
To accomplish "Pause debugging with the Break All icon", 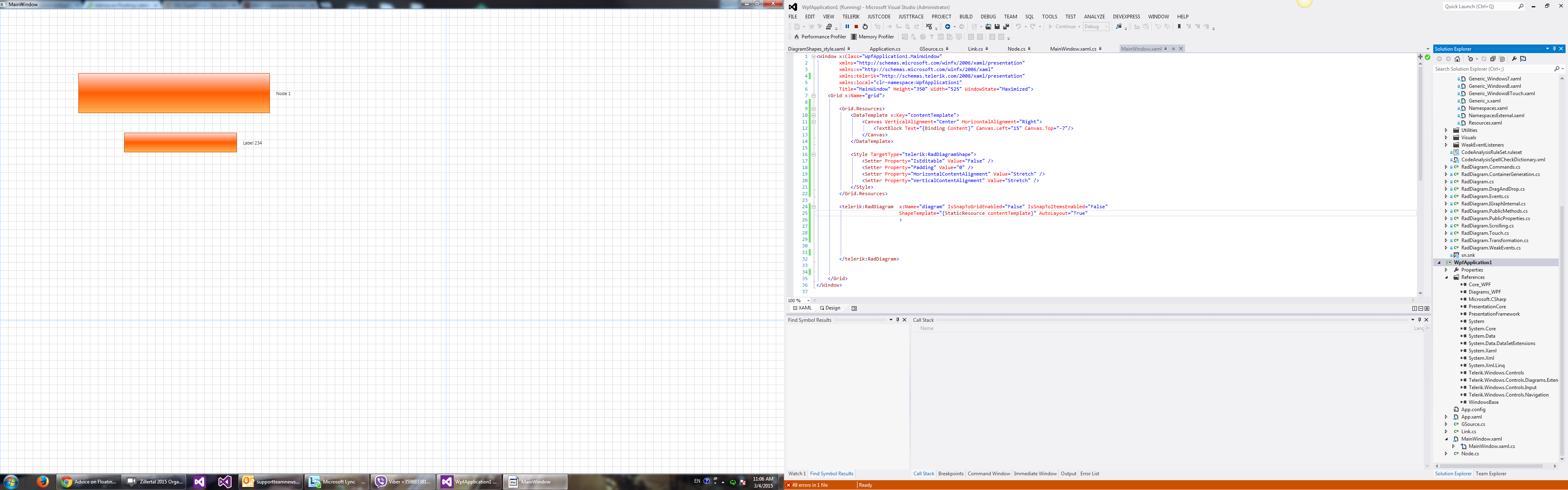I will click(x=847, y=27).
